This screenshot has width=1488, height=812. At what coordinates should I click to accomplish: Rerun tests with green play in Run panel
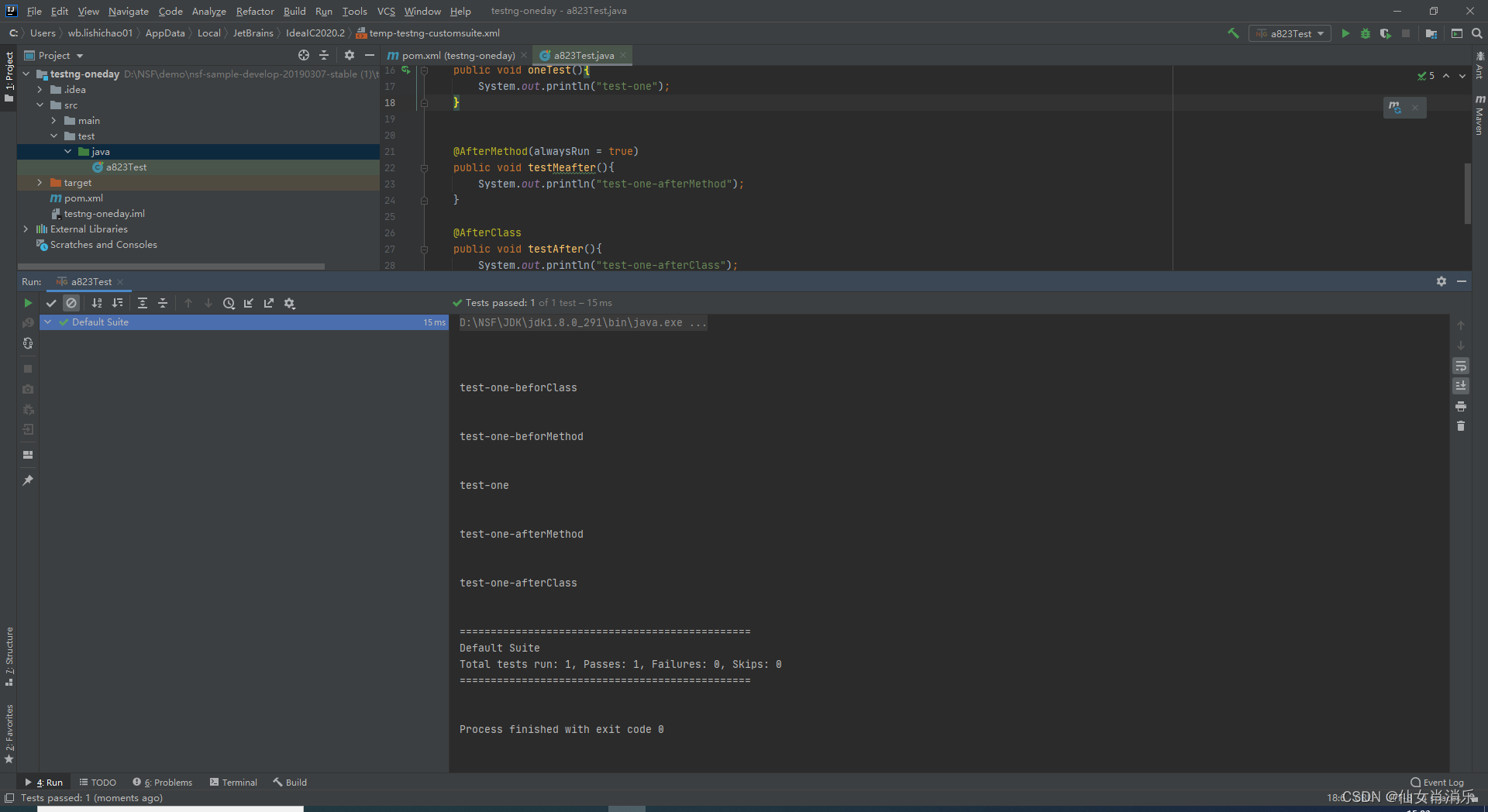coord(28,303)
